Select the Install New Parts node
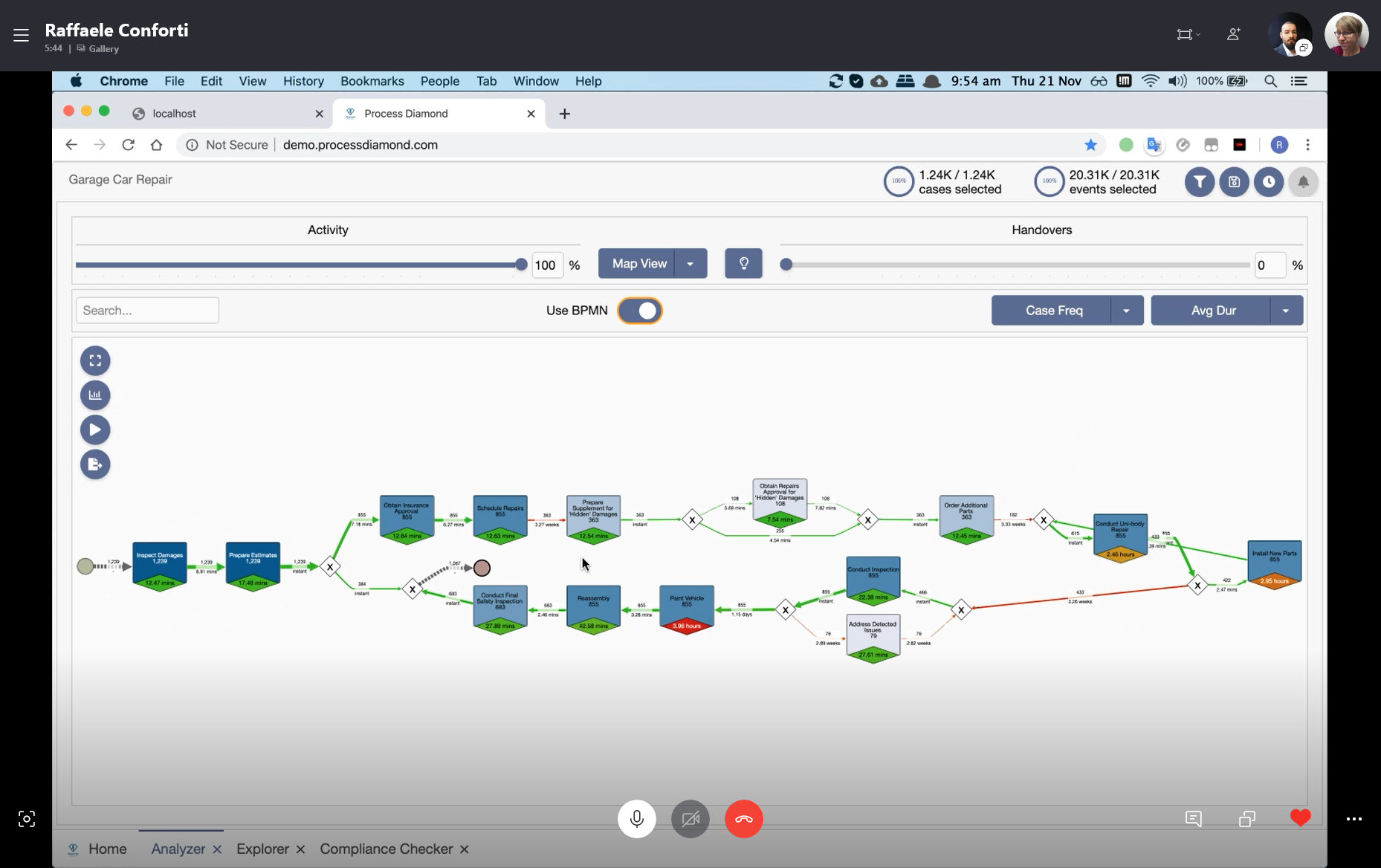This screenshot has width=1381, height=868. [1275, 565]
